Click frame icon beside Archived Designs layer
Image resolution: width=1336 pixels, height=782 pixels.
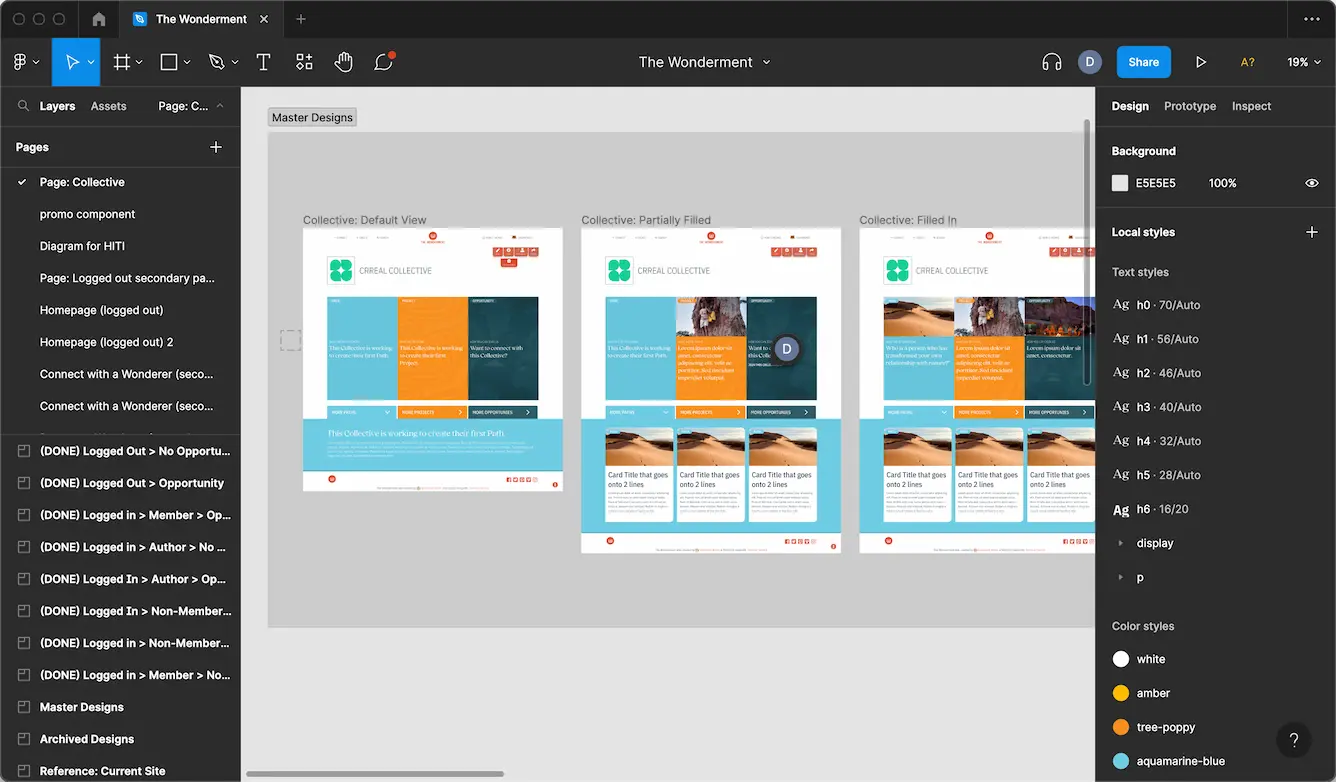(x=23, y=739)
